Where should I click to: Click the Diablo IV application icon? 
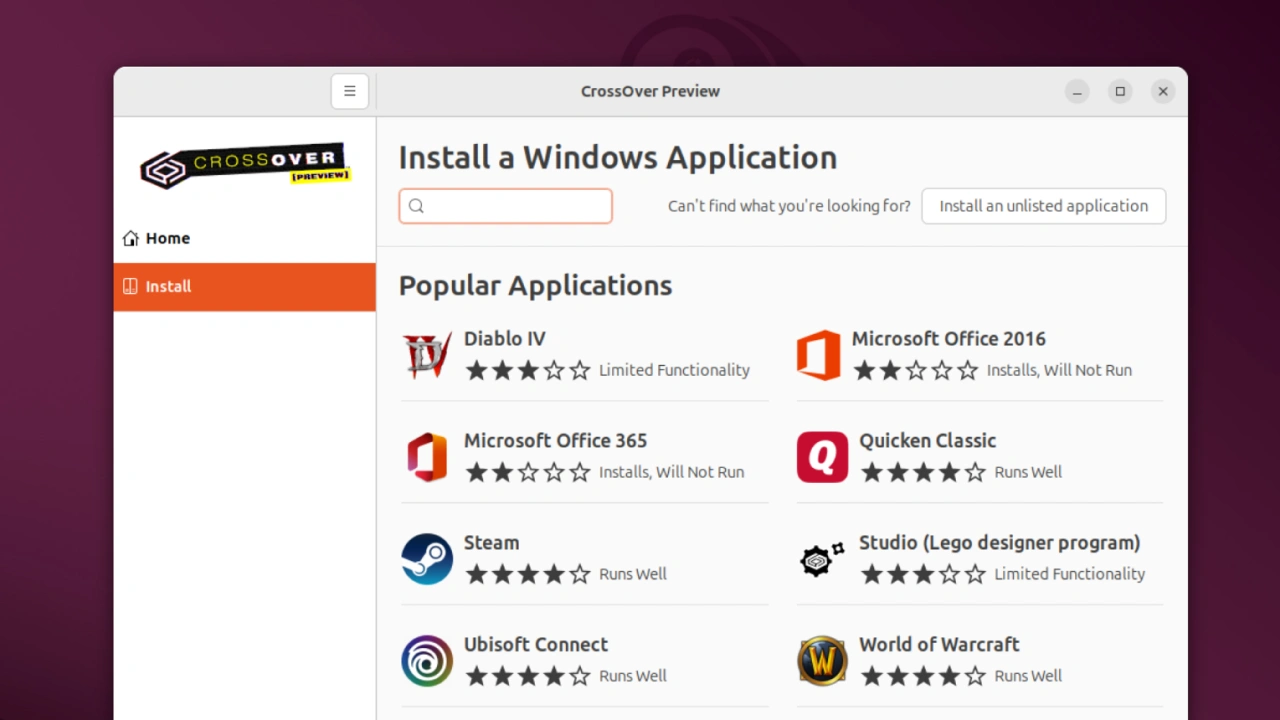point(427,355)
